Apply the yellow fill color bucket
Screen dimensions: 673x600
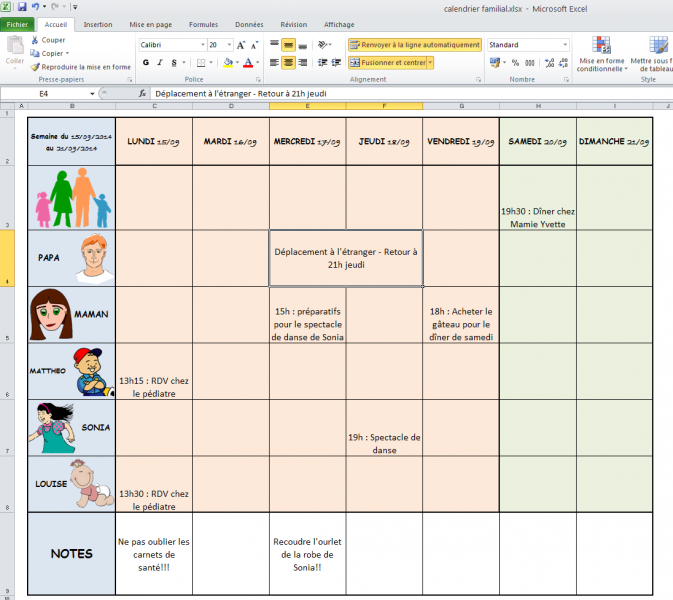click(228, 62)
